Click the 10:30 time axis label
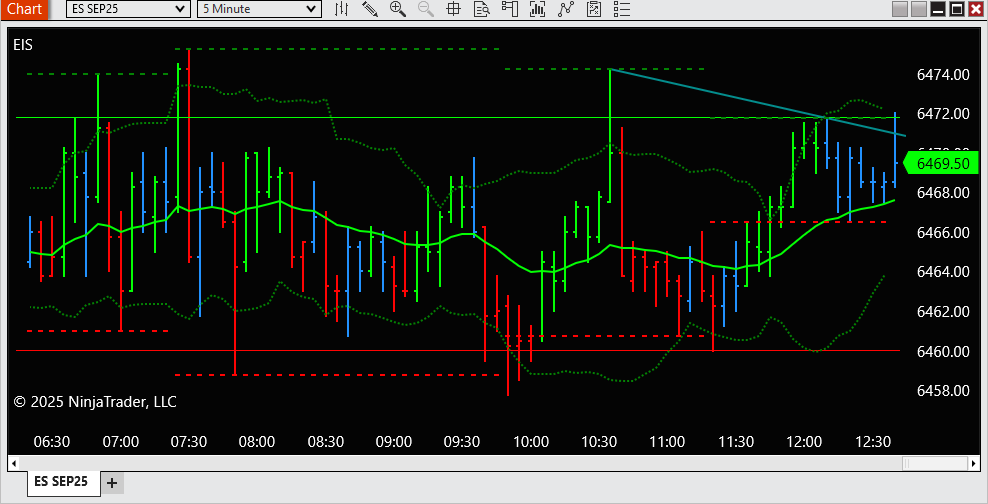Viewport: 988px width, 504px height. [599, 442]
